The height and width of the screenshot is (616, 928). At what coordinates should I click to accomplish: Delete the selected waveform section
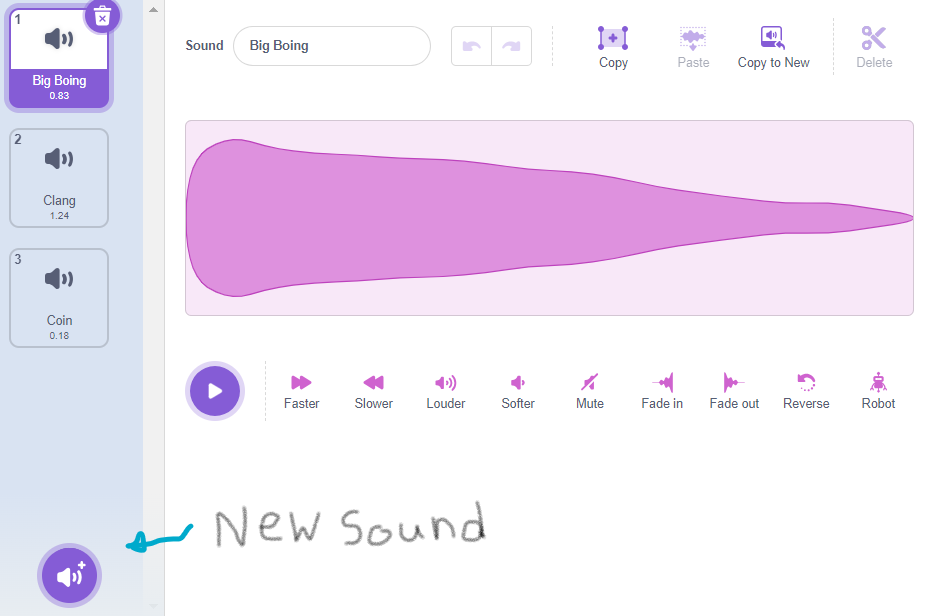click(873, 45)
